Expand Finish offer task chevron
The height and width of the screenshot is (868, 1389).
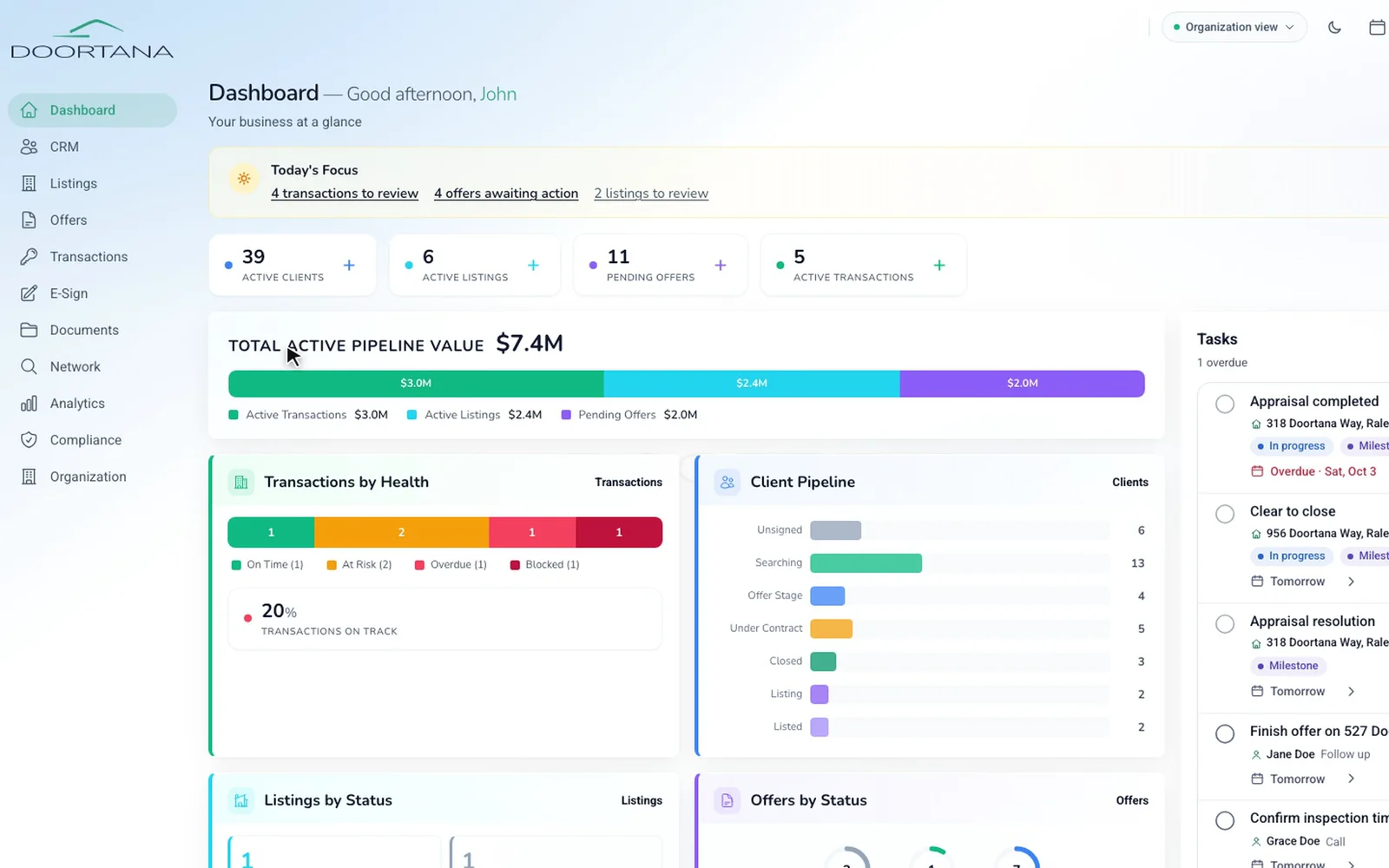coord(1351,779)
